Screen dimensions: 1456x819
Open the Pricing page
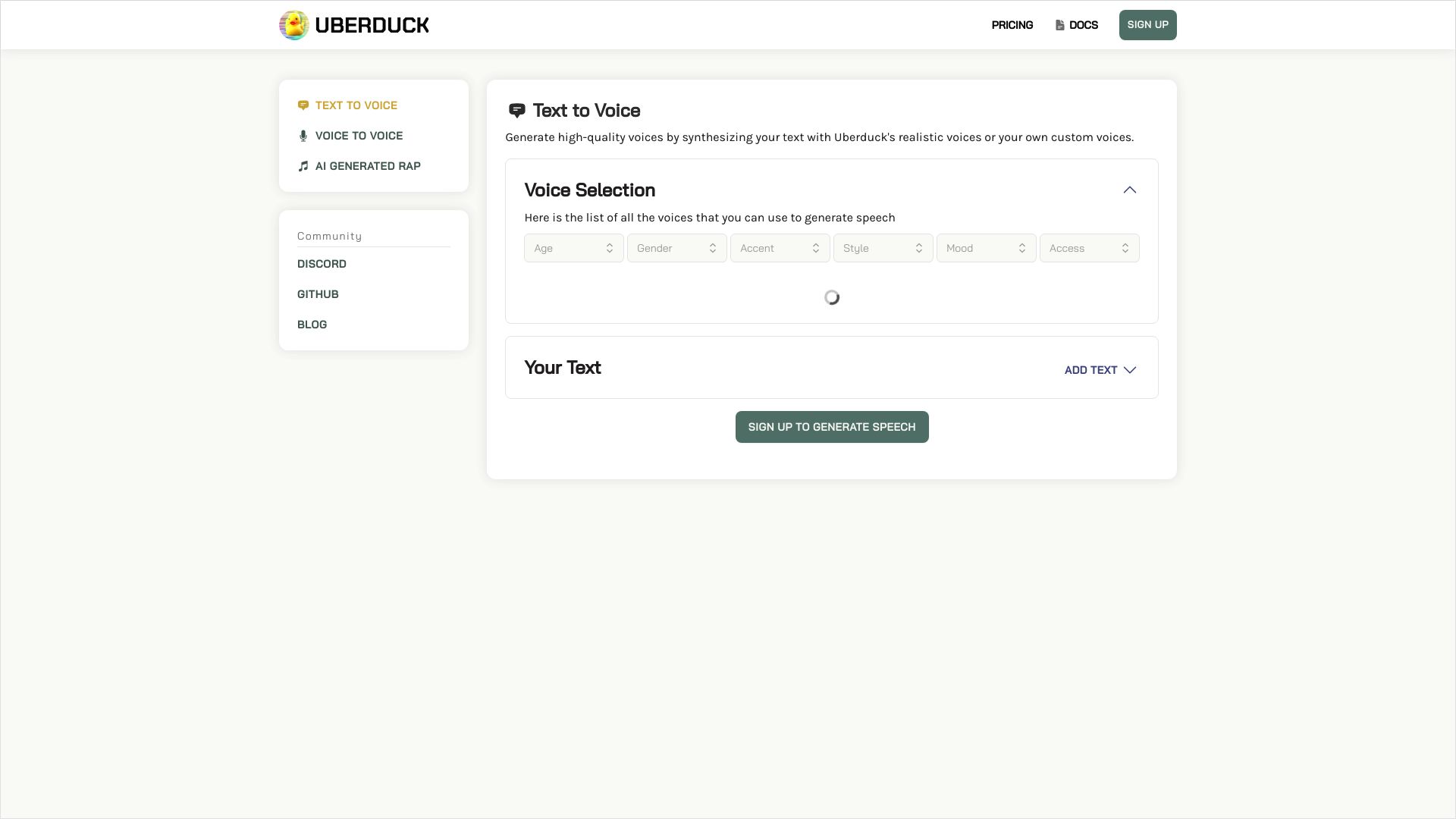pyautogui.click(x=1012, y=25)
